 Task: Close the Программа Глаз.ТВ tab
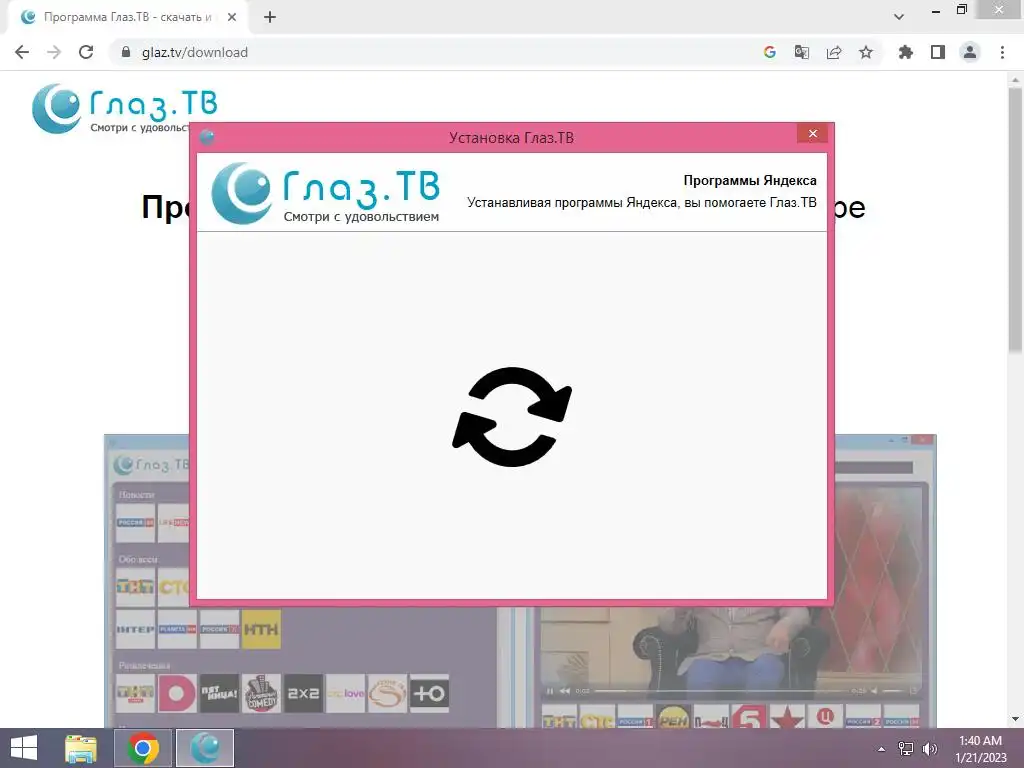232,17
